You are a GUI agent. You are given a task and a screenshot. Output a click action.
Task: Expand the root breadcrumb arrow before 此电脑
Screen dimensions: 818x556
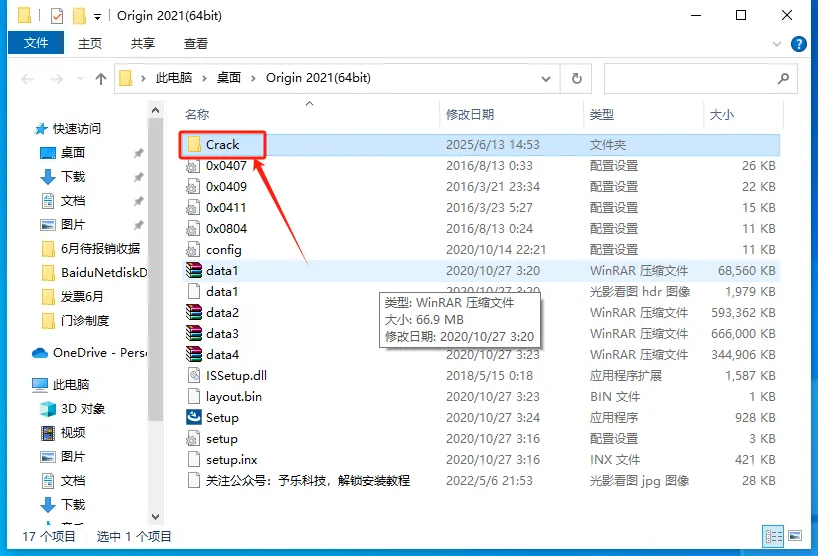(143, 78)
